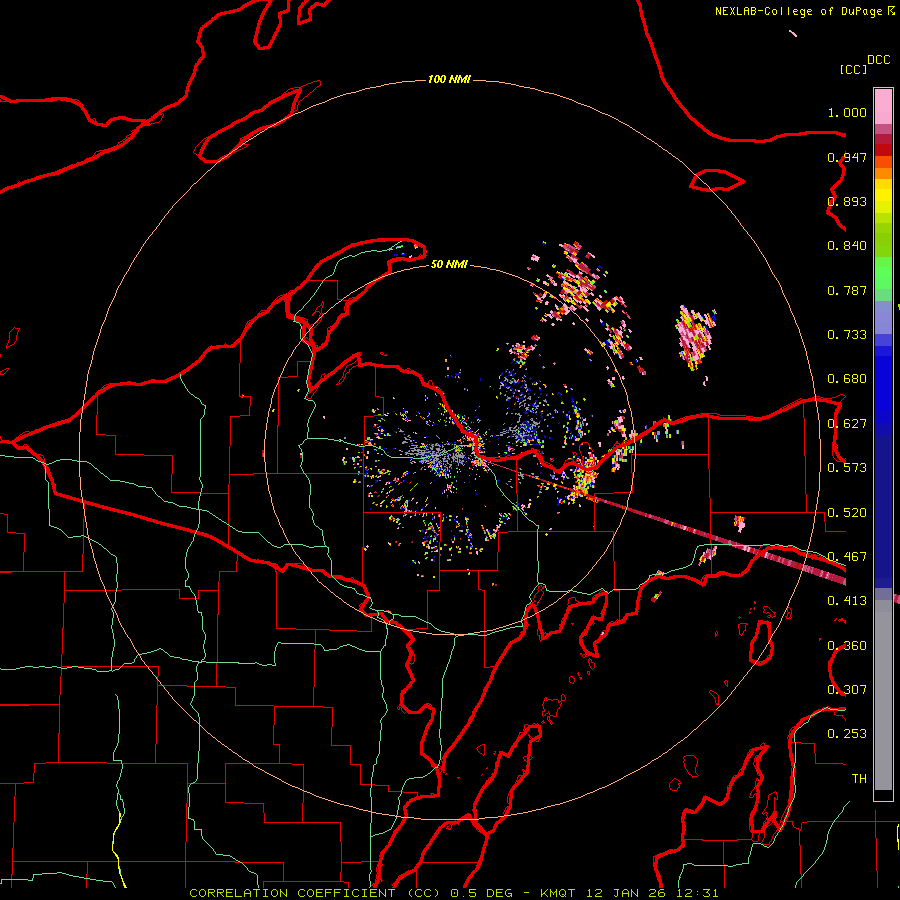Click the pink swatch at the color bar top

point(883,106)
